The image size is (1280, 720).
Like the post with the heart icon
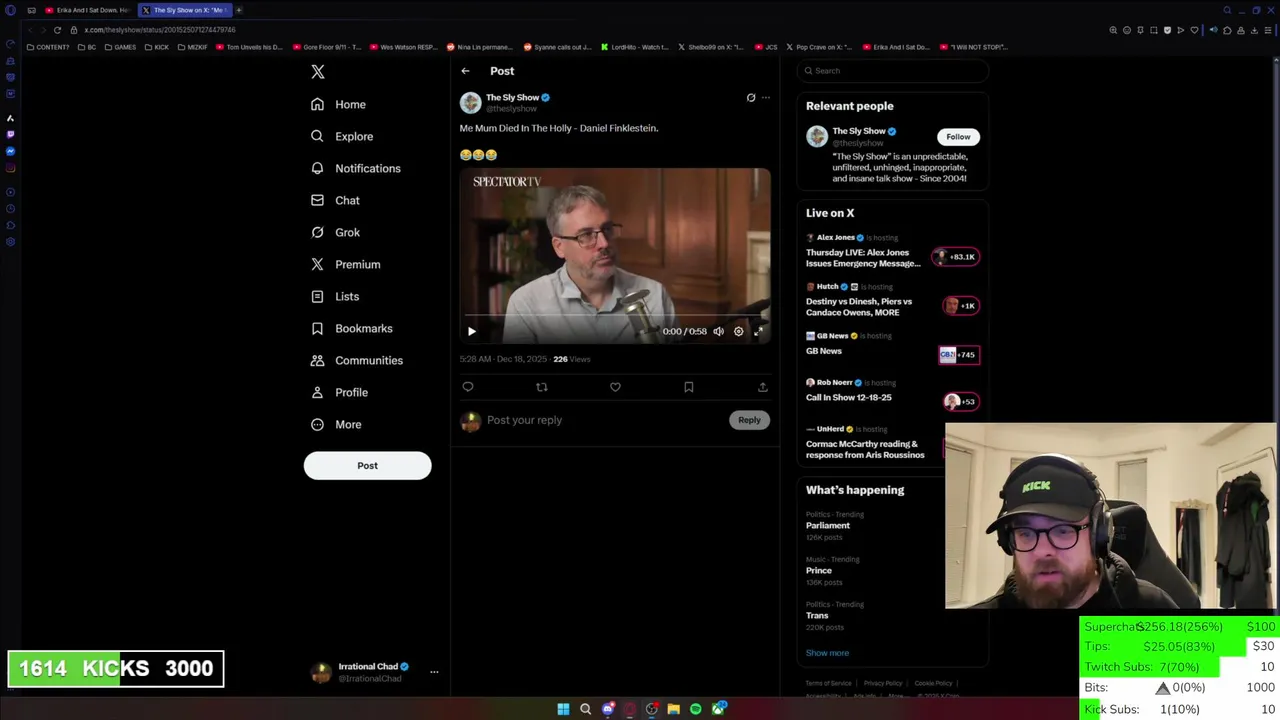[615, 387]
